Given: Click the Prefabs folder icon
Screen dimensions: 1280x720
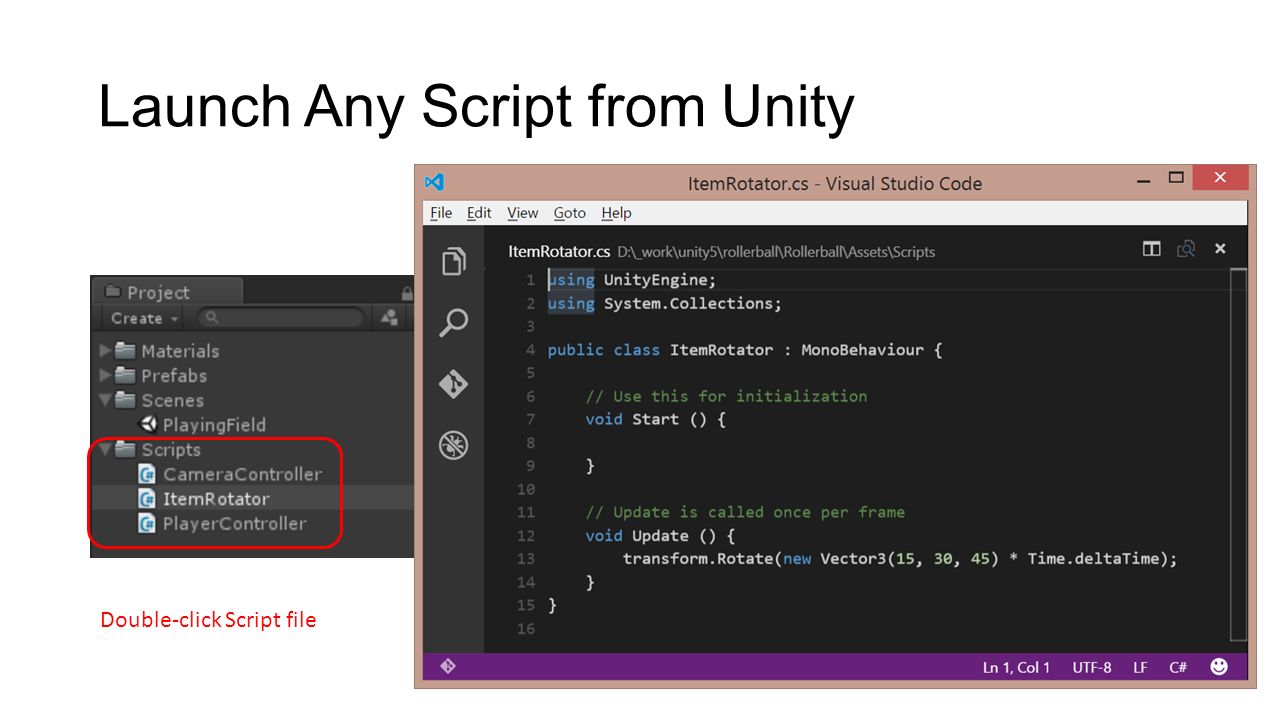Looking at the screenshot, I should coord(125,375).
